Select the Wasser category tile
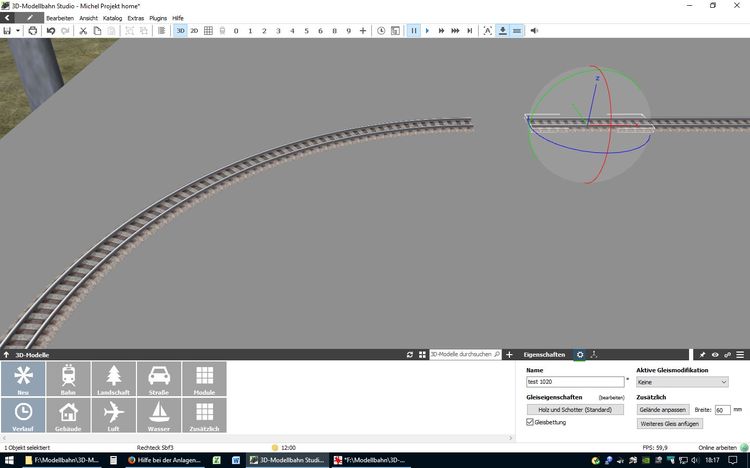The height and width of the screenshot is (468, 750). click(x=158, y=415)
